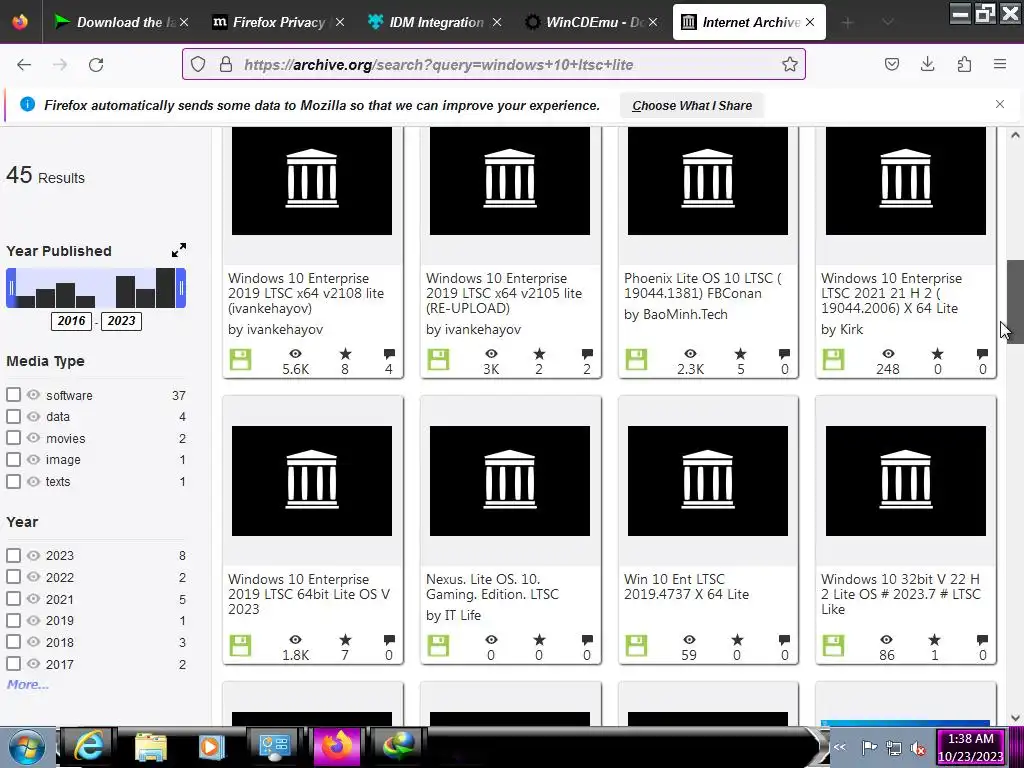Screen dimensions: 1024x768
Task: Show only 2019 eye icon
Action: click(x=33, y=620)
